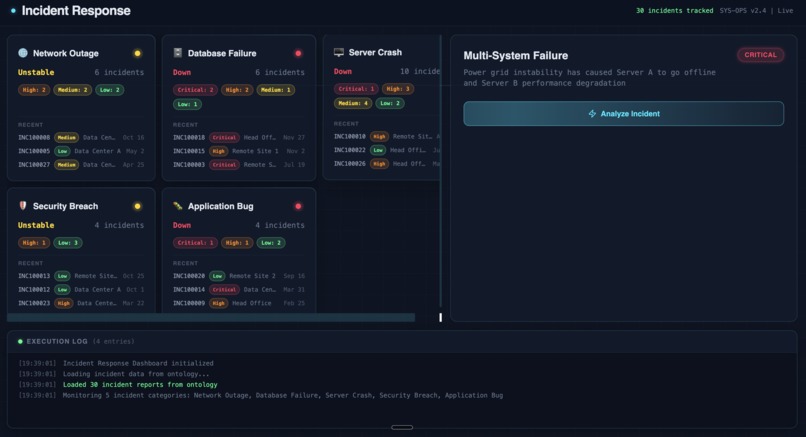Click the EXECUTION LOG header label
This screenshot has width=806, height=437.
57,341
